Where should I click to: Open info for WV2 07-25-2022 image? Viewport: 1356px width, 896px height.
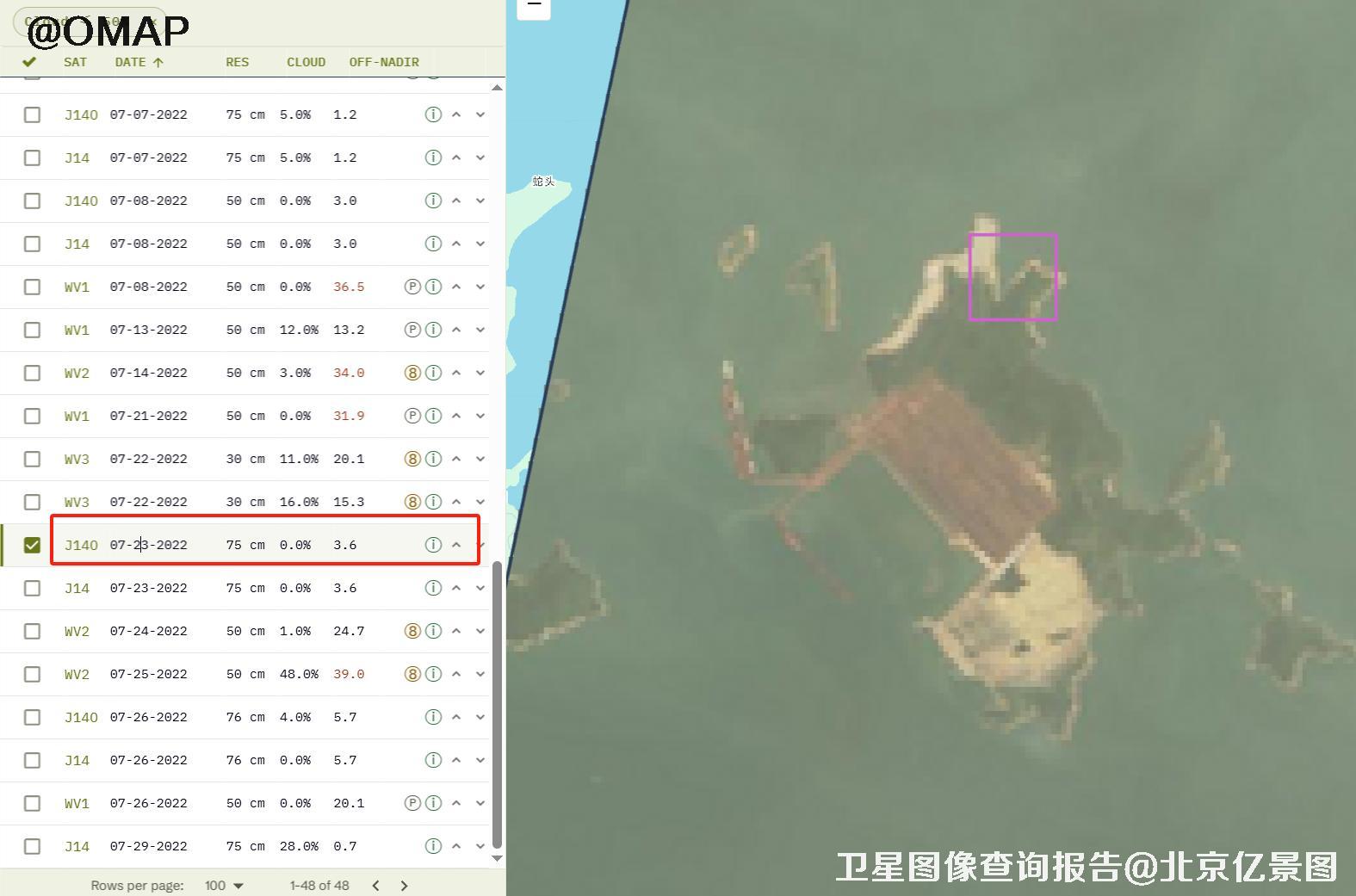(433, 674)
